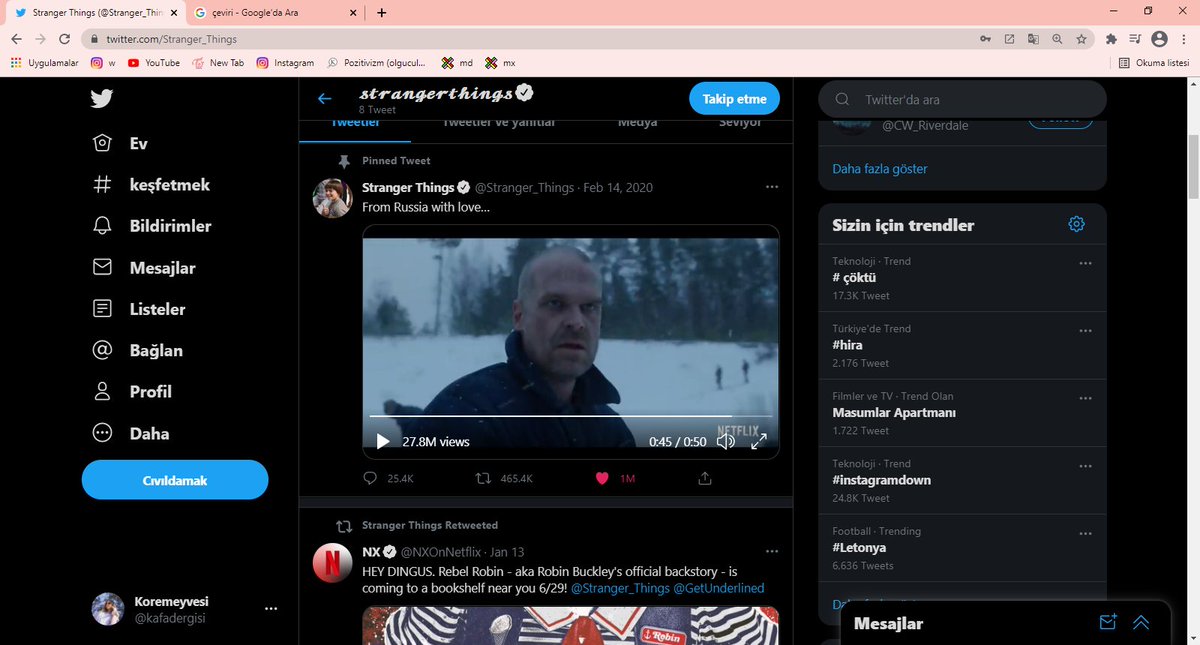Click the translate page icon
1200x645 pixels.
tap(1033, 39)
